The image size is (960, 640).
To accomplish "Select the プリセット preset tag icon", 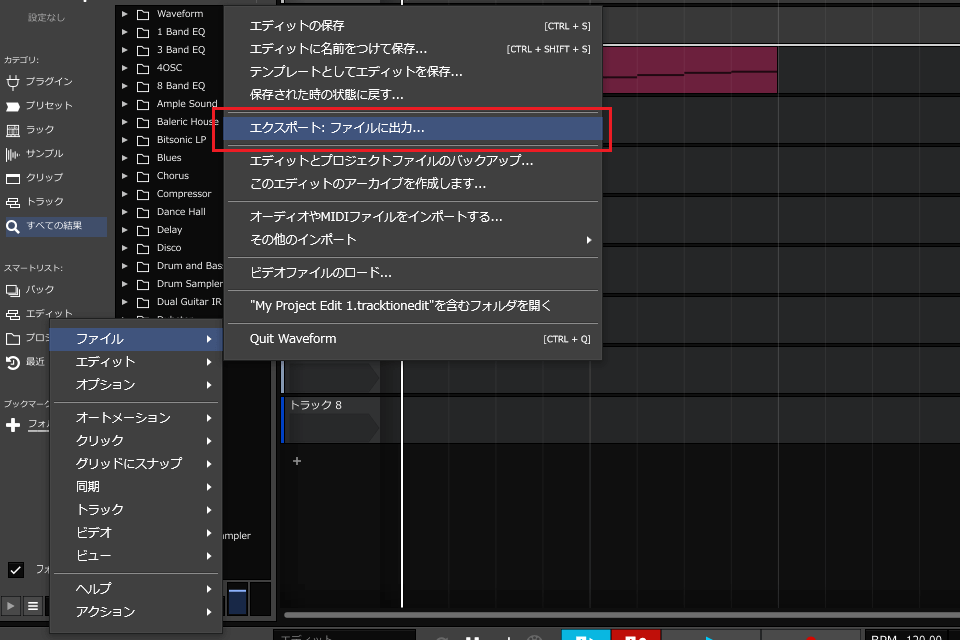I will [x=13, y=106].
